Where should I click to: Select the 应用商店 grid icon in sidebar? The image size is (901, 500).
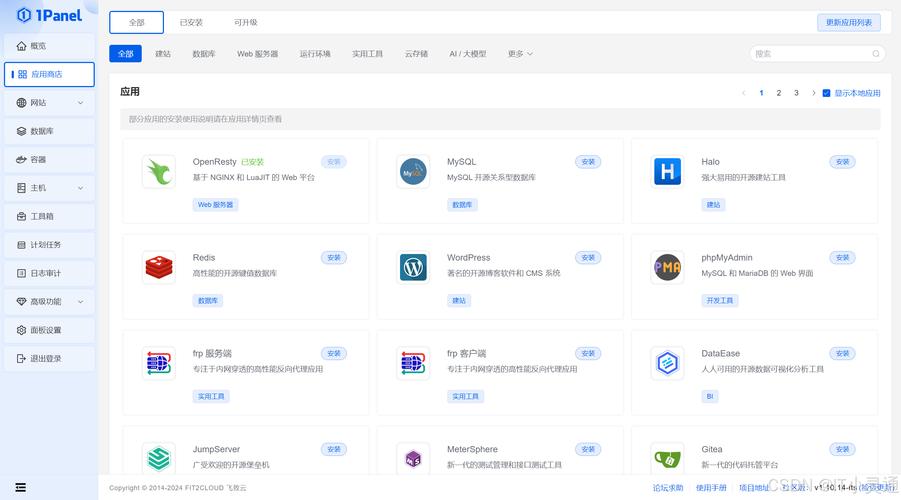click(22, 74)
